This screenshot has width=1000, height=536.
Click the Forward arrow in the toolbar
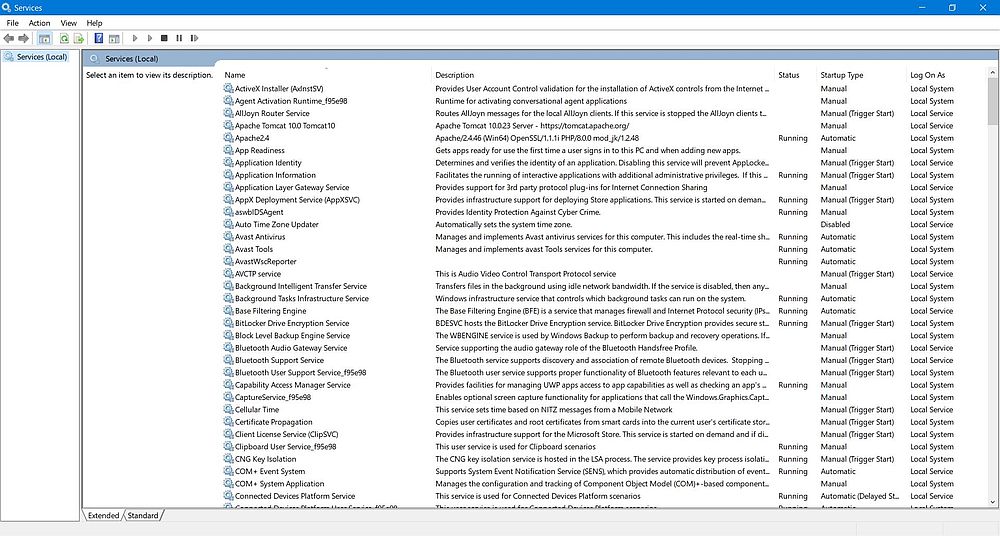click(24, 38)
